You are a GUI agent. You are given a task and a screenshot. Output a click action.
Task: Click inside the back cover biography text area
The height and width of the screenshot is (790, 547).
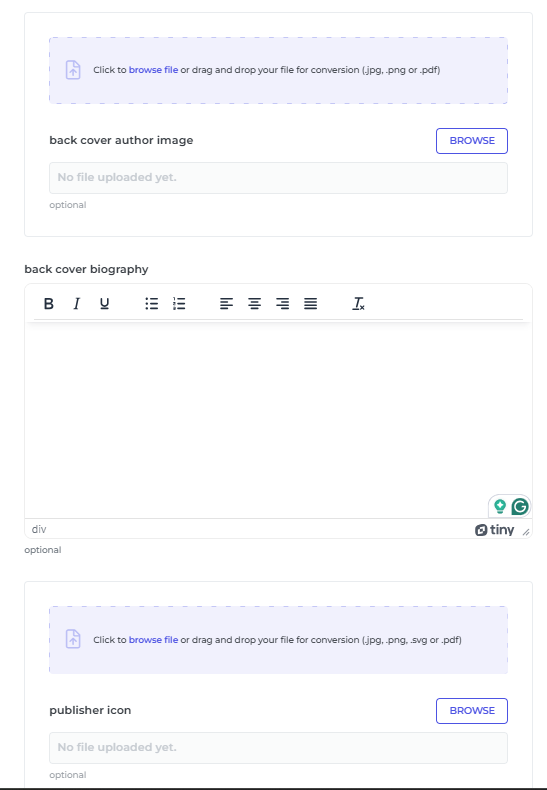278,421
